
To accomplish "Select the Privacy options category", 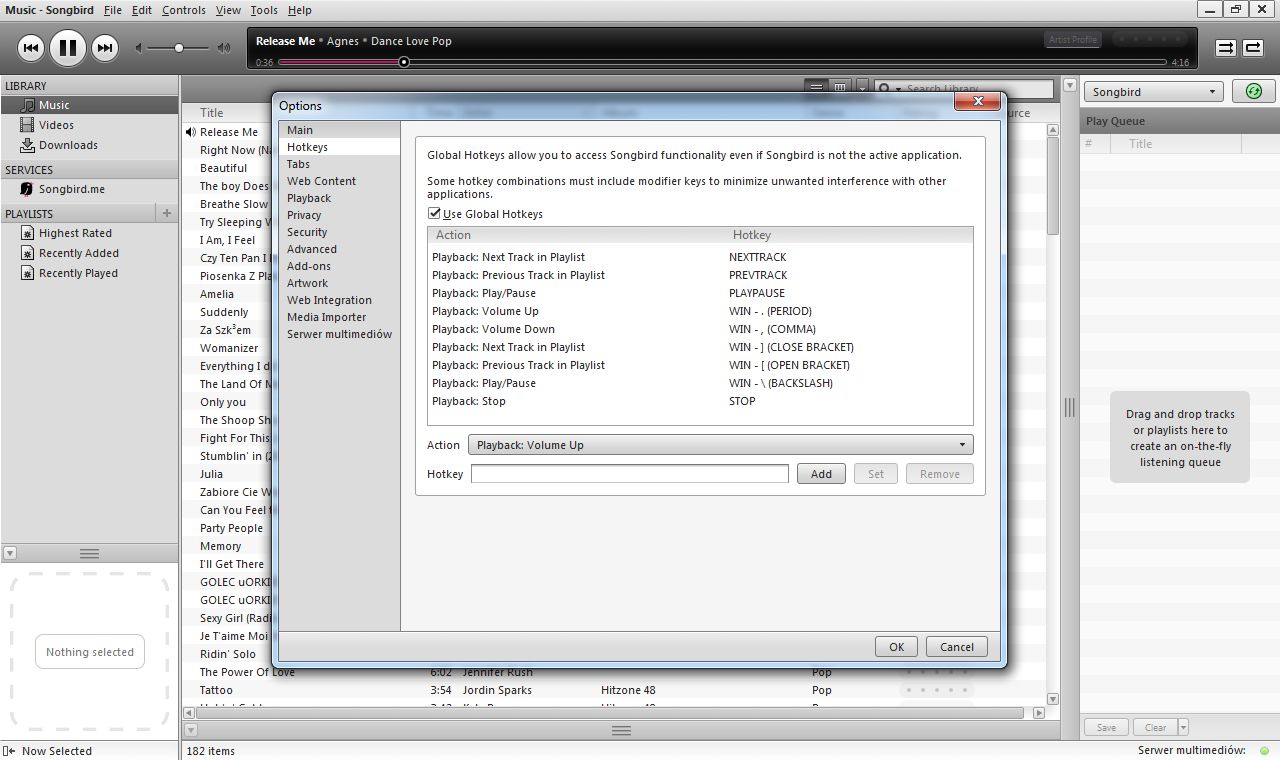I will 339,215.
